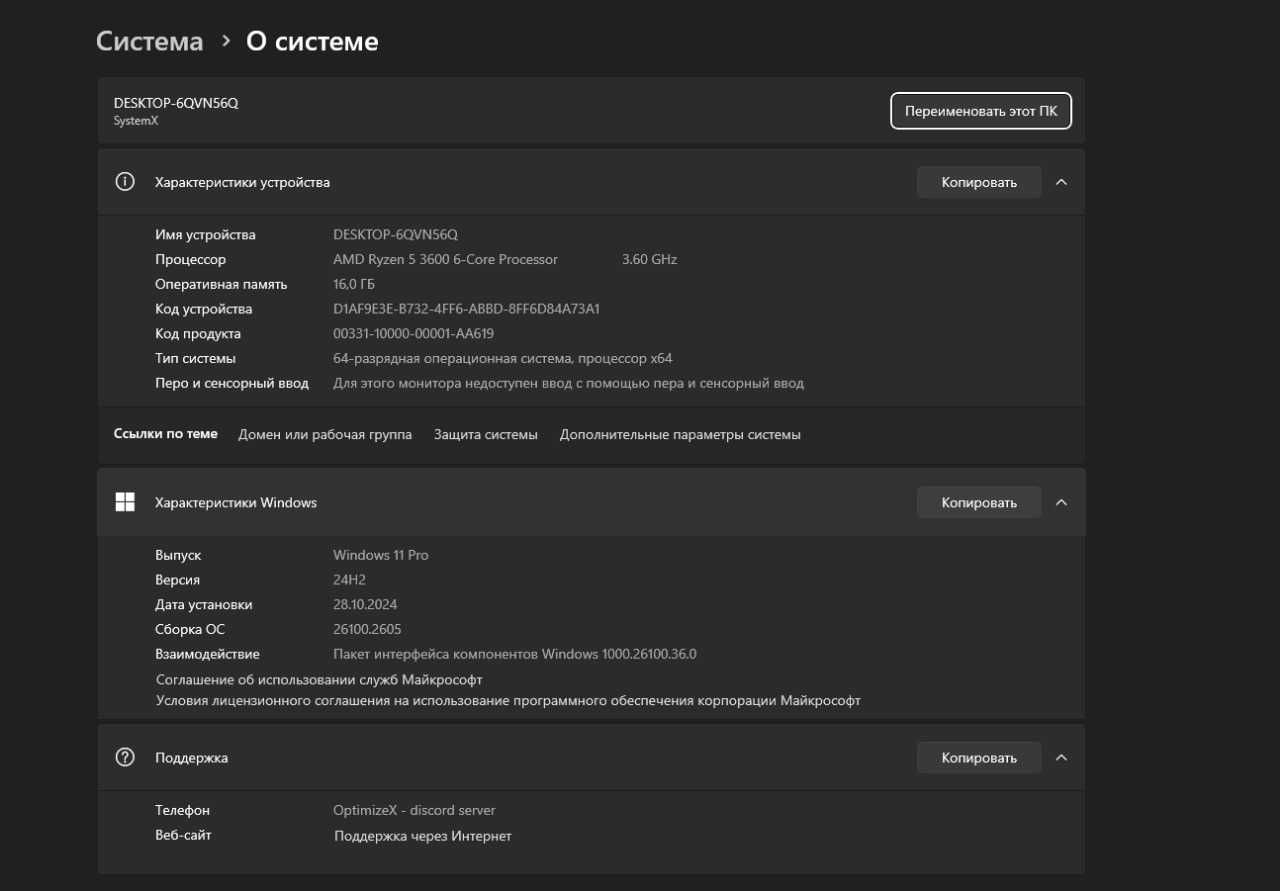The height and width of the screenshot is (891, 1280).
Task: Collapse the Характеристики устройства section chevron
Action: pyautogui.click(x=1062, y=182)
